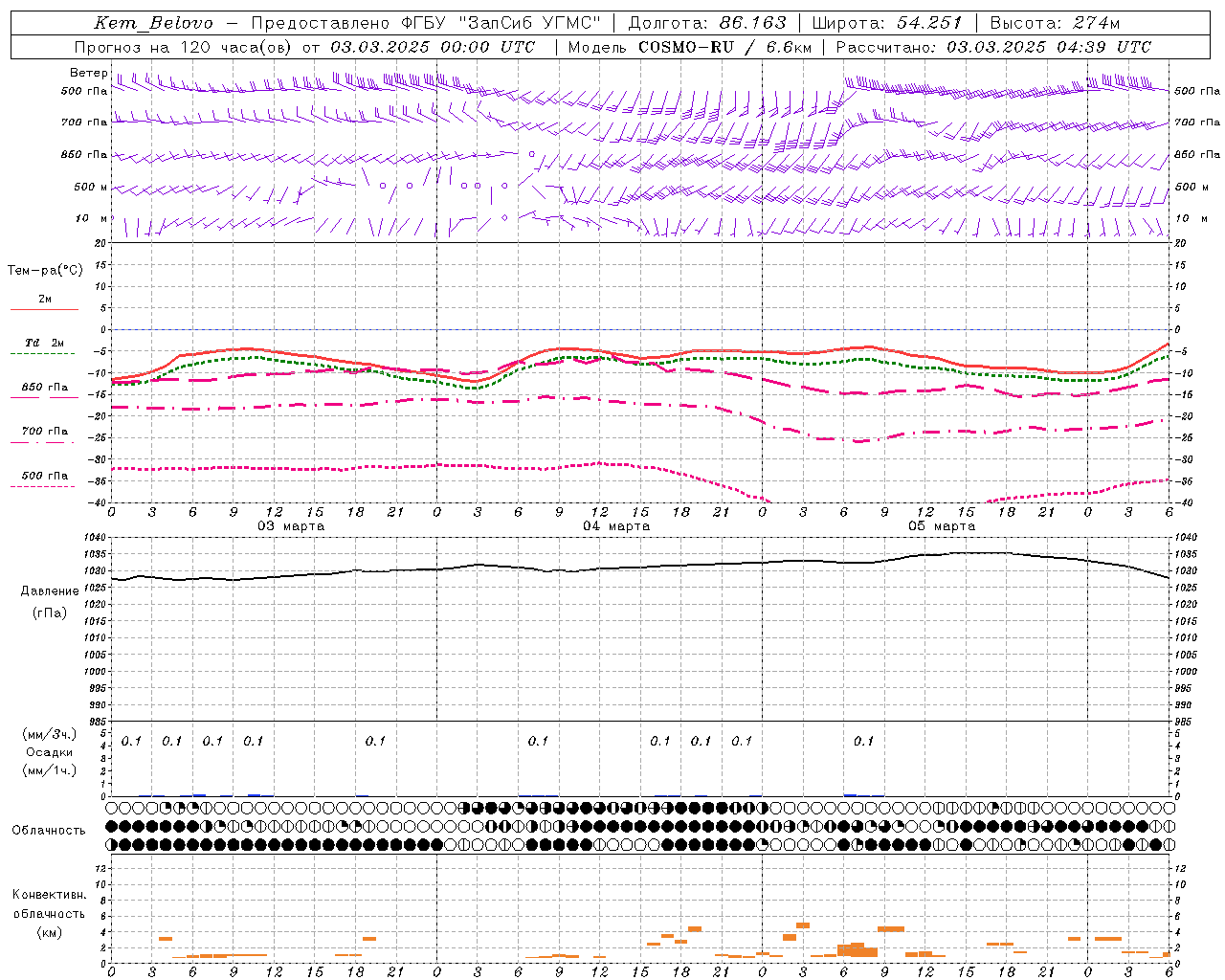Viewport: 1225px width, 980px height.
Task: Click the Конвективн. label
Action: pyautogui.click(x=49, y=895)
